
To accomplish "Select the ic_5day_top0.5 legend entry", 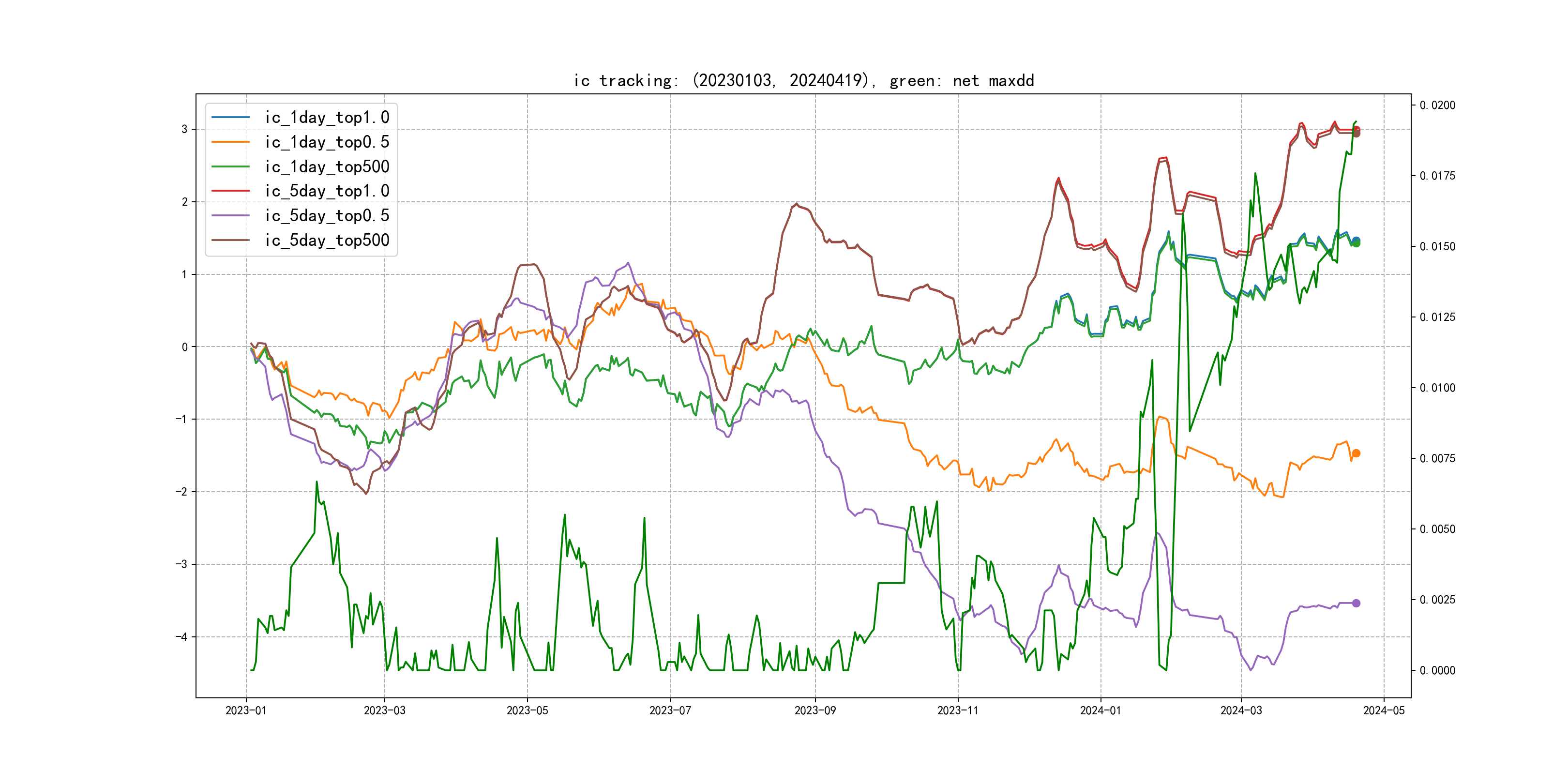I will pos(327,215).
